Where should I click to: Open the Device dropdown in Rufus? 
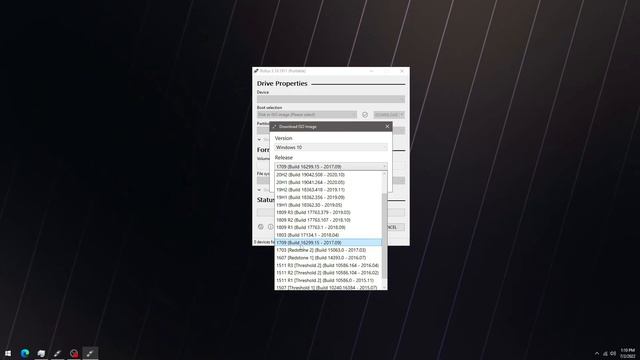[x=331, y=99]
